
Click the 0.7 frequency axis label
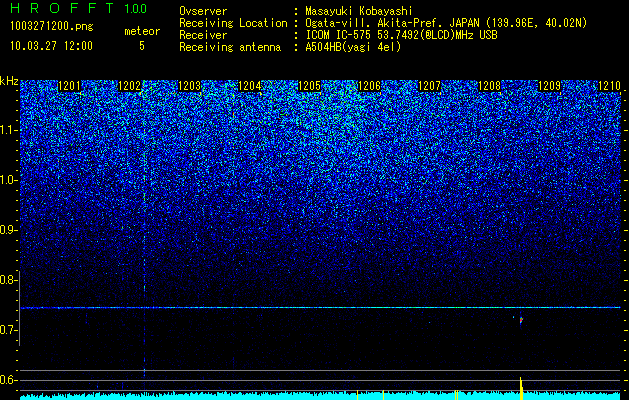pos(8,330)
